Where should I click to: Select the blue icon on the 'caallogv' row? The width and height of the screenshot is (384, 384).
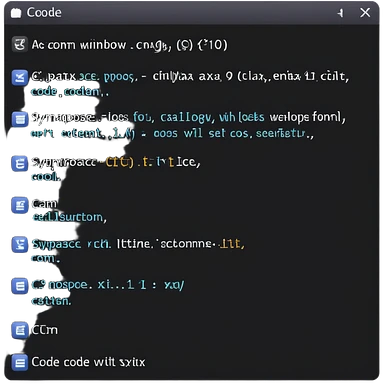20,119
